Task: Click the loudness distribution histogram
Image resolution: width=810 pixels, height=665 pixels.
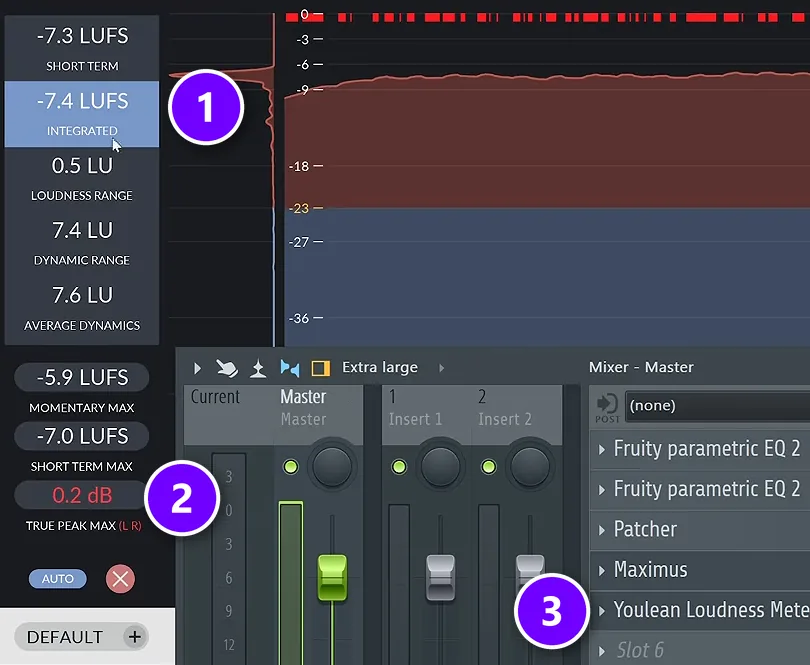Action: [x=222, y=181]
